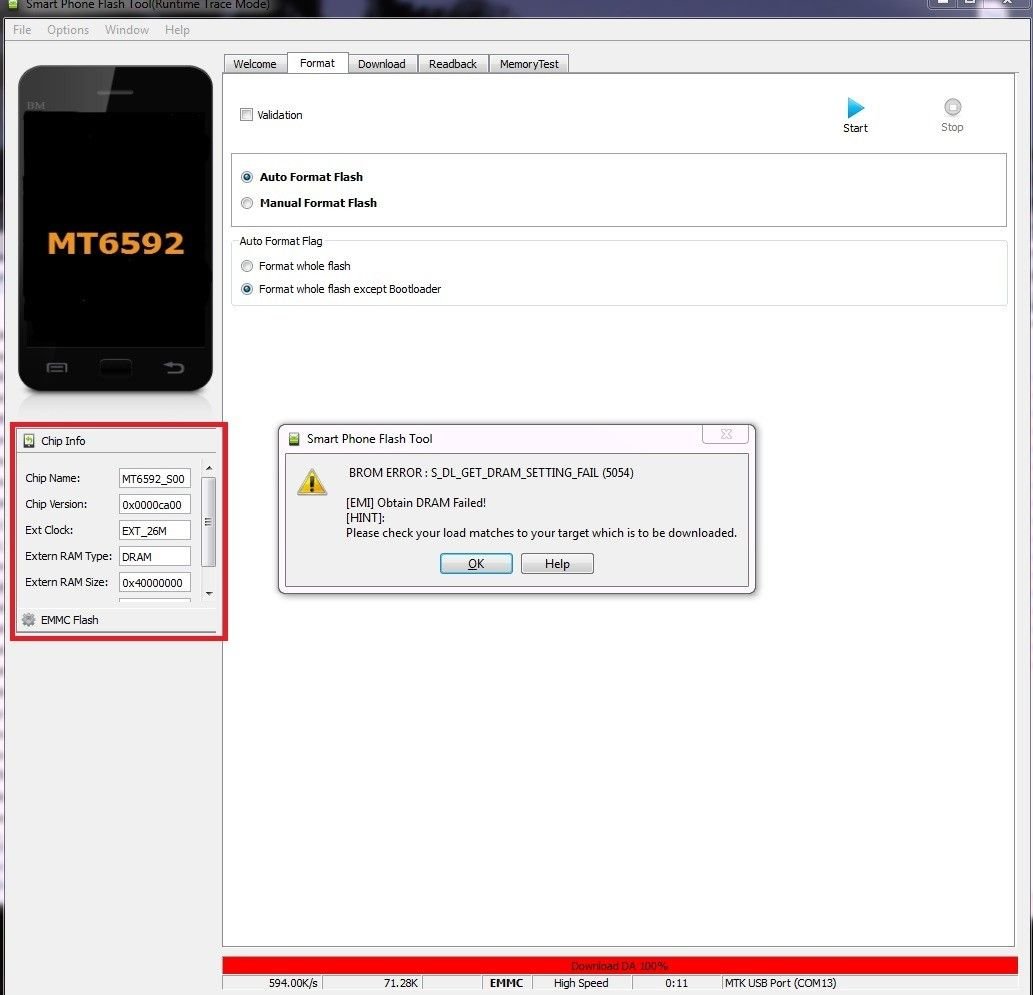Open the Help menu
The image size is (1033, 995).
point(177,30)
